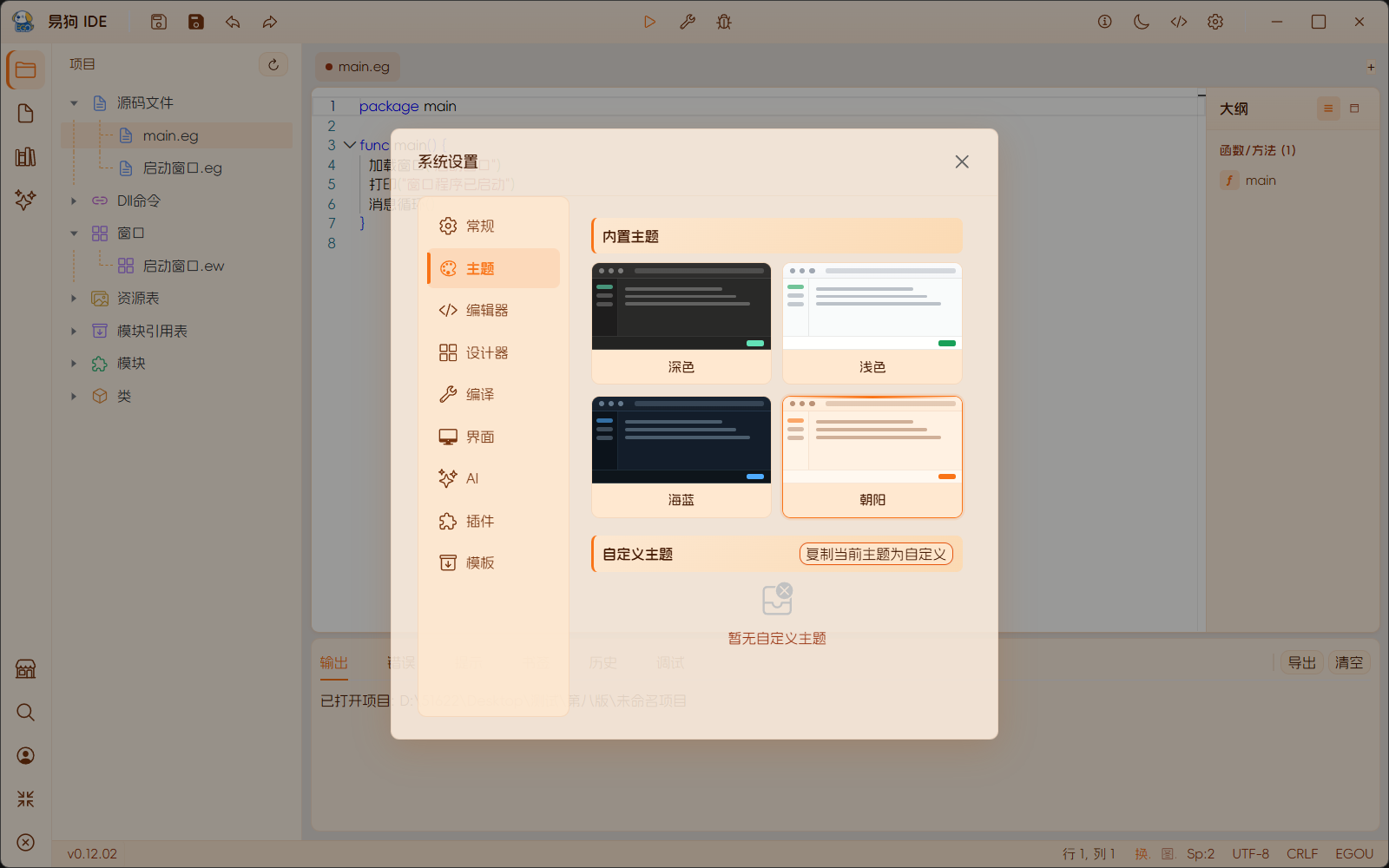This screenshot has width=1389, height=868.
Task: Fold the func main code block
Action: click(x=349, y=145)
